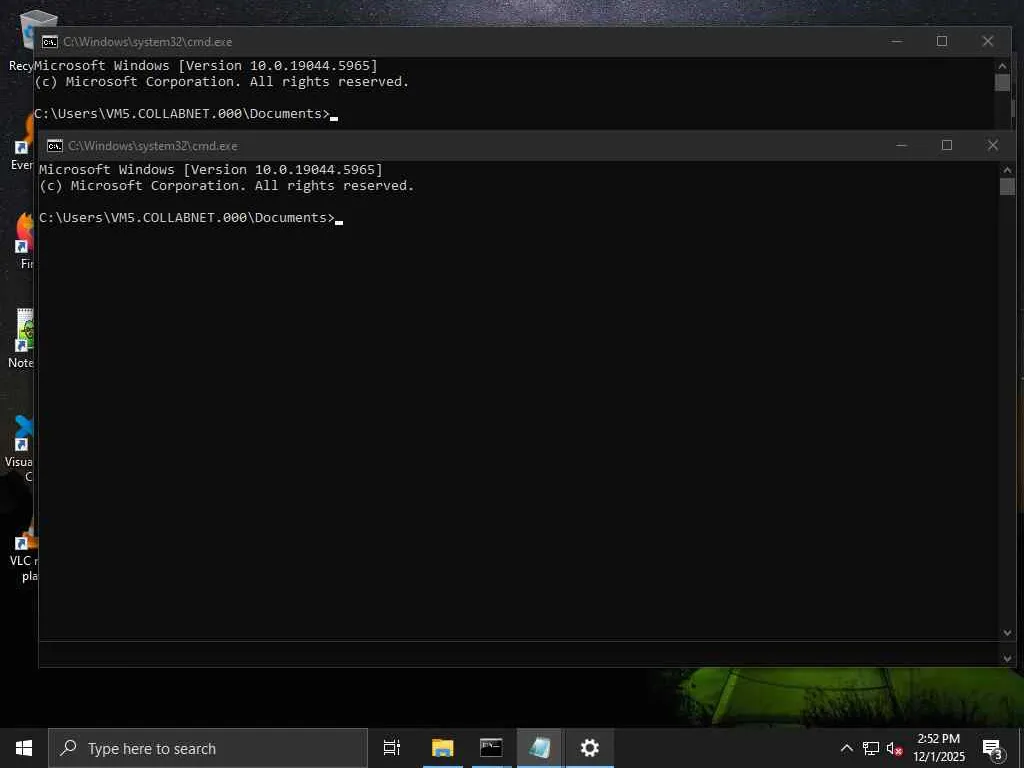
Task: Open the Action Center notifications
Action: (992, 749)
